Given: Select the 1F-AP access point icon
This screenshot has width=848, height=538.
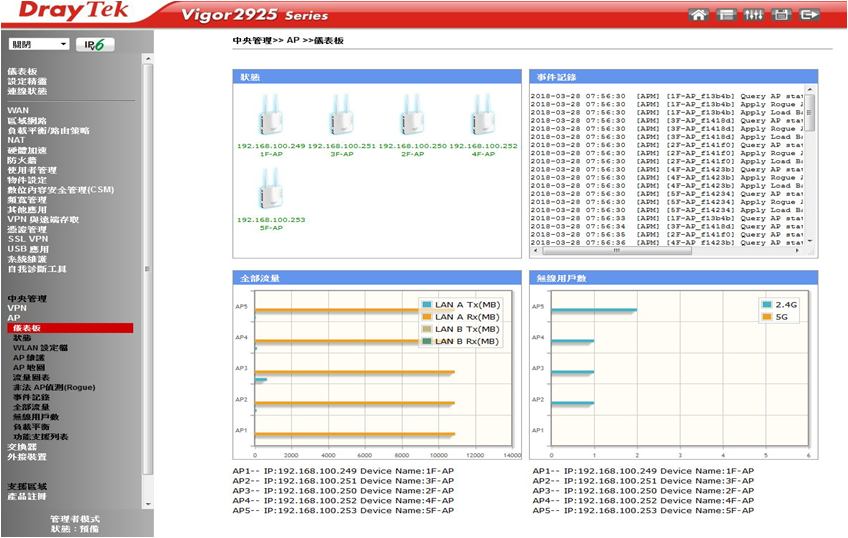Looking at the screenshot, I should coord(270,117).
